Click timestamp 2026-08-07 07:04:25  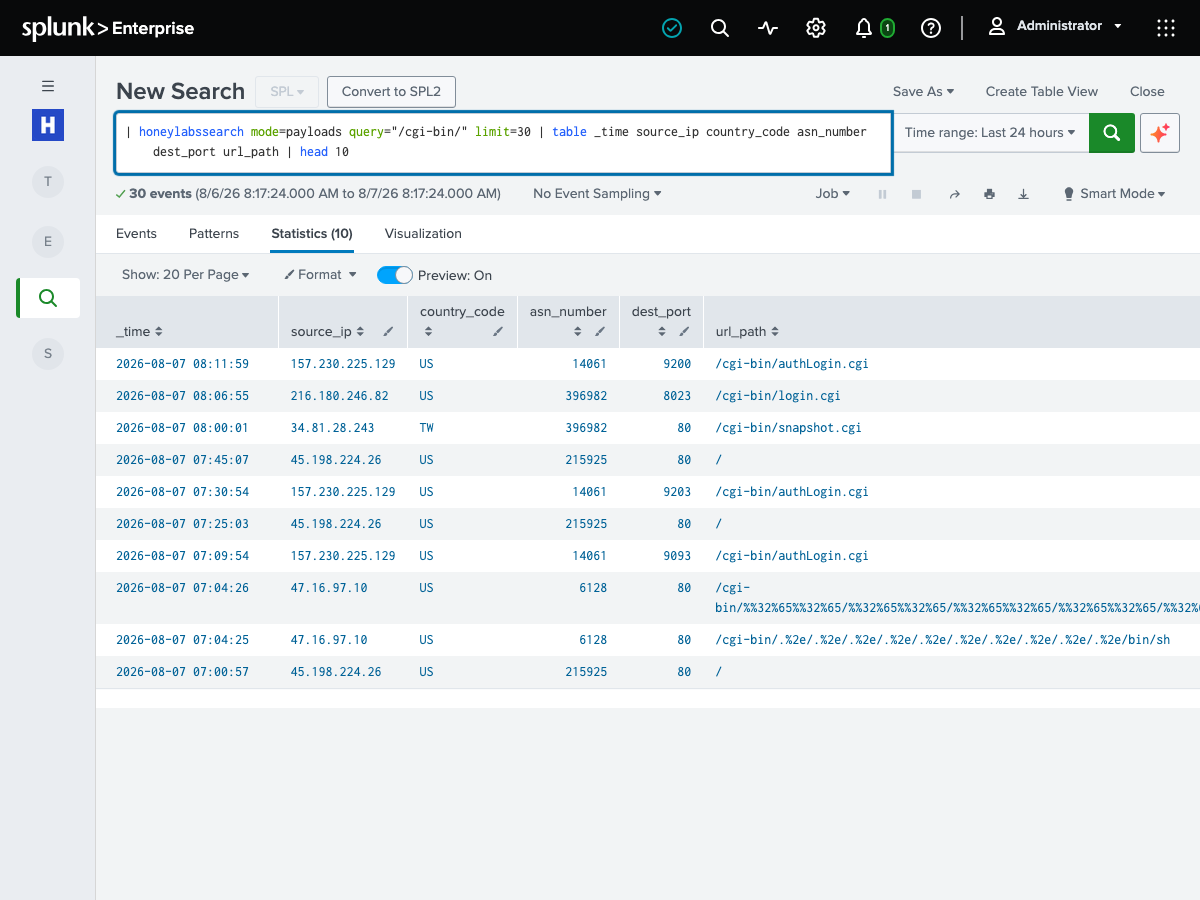[x=182, y=640]
